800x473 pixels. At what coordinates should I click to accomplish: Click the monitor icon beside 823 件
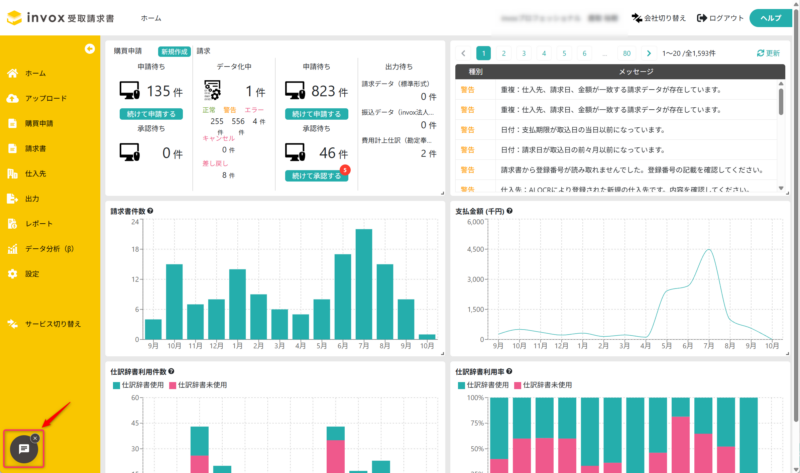coord(295,90)
